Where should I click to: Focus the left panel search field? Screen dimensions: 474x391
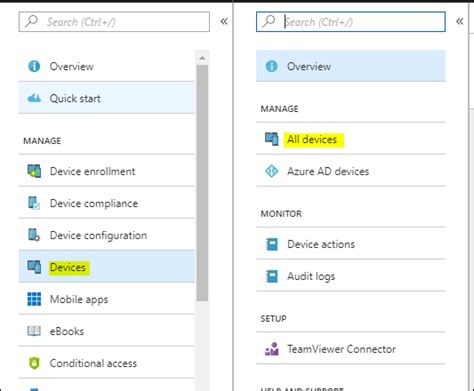(x=114, y=22)
